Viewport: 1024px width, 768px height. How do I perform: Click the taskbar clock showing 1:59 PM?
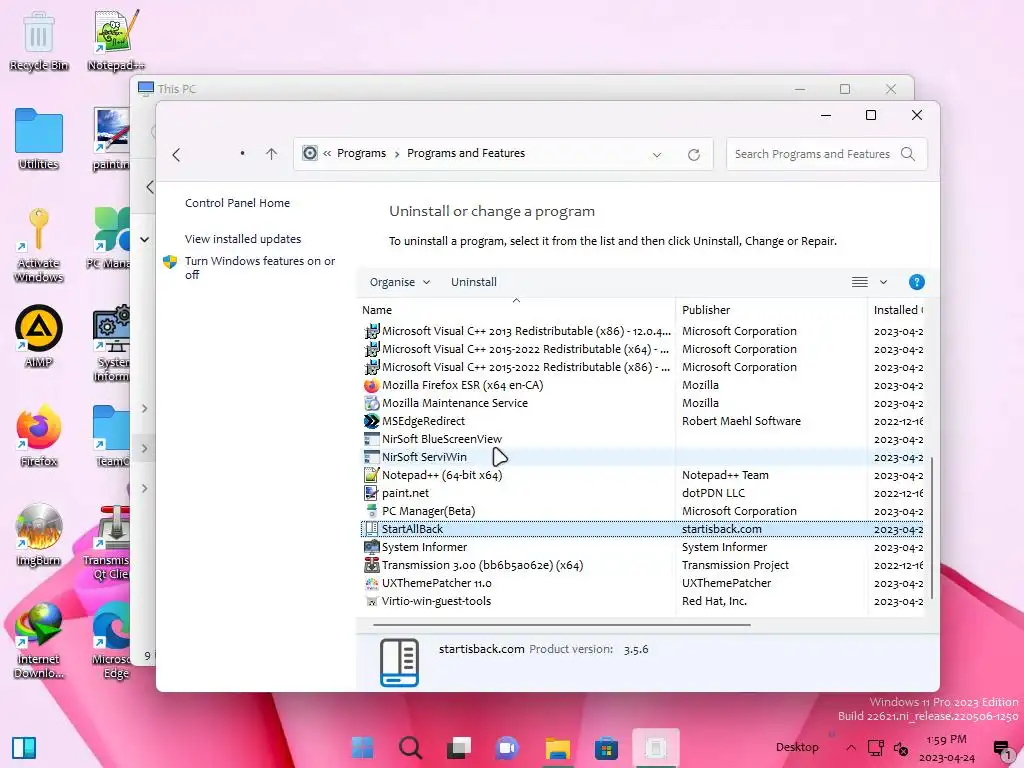tap(946, 748)
